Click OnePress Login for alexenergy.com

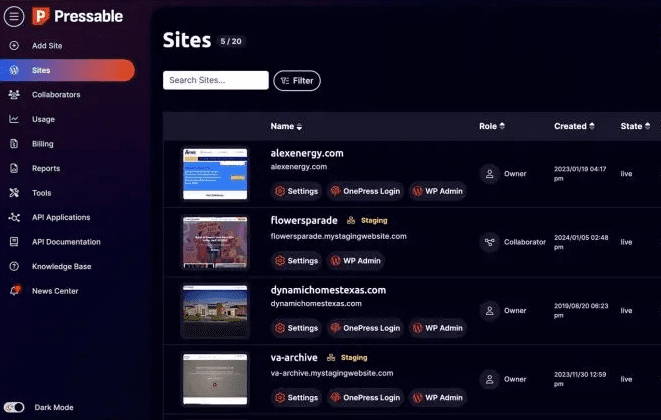pos(365,191)
